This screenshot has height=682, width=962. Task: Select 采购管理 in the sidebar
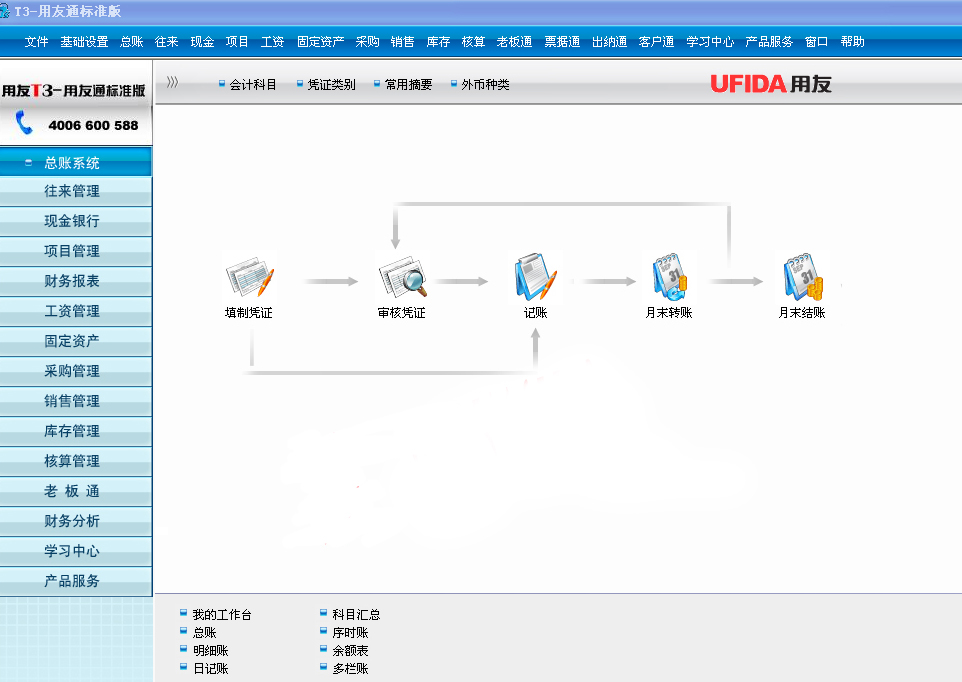tap(76, 372)
